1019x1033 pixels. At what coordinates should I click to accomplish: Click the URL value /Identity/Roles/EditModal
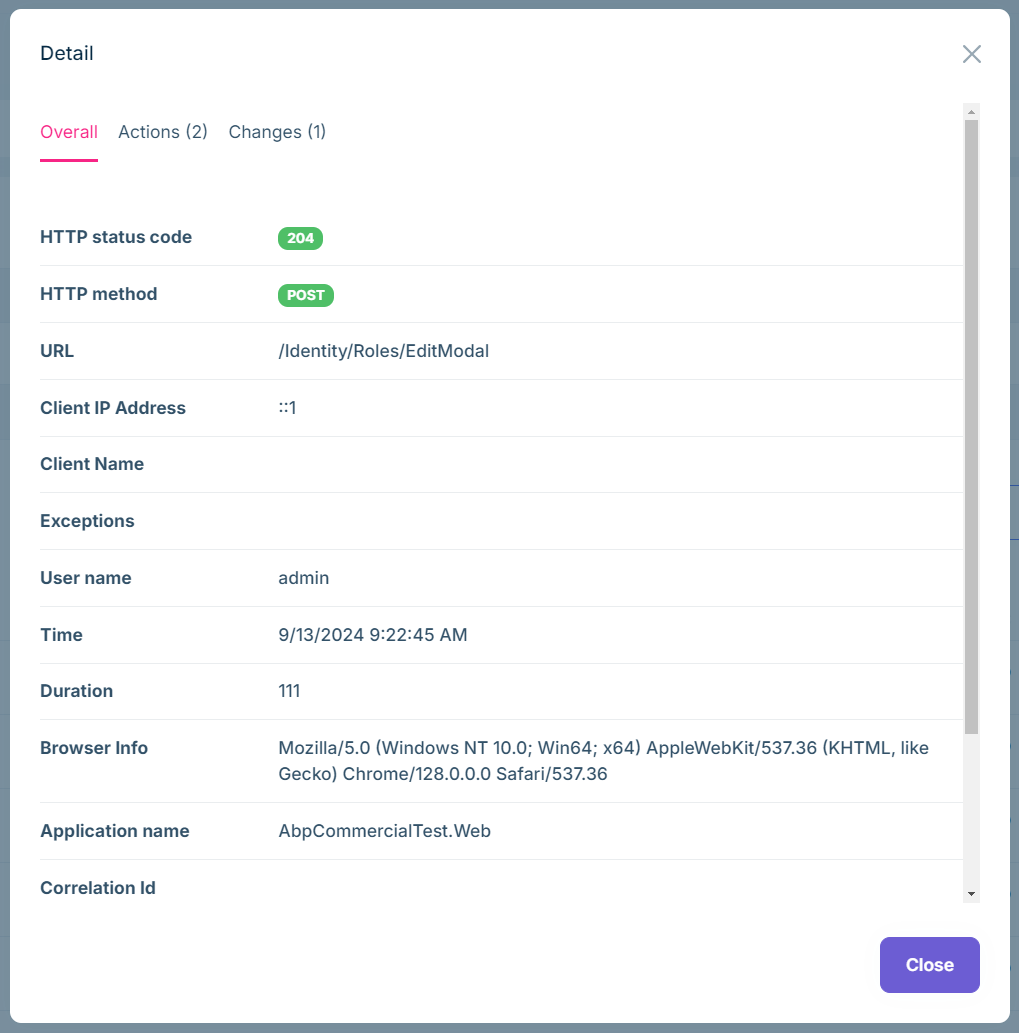[x=383, y=351]
